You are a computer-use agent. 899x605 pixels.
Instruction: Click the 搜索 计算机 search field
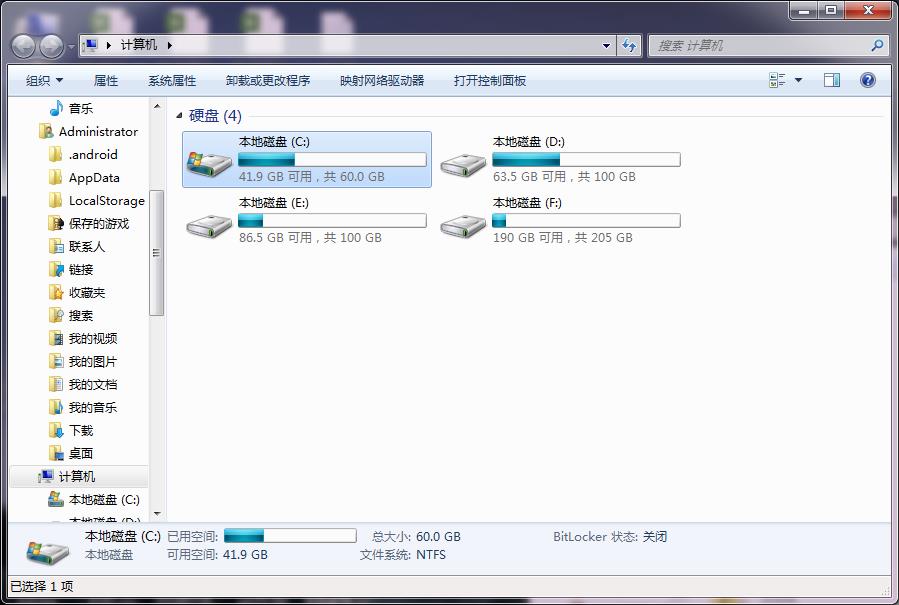[x=760, y=46]
